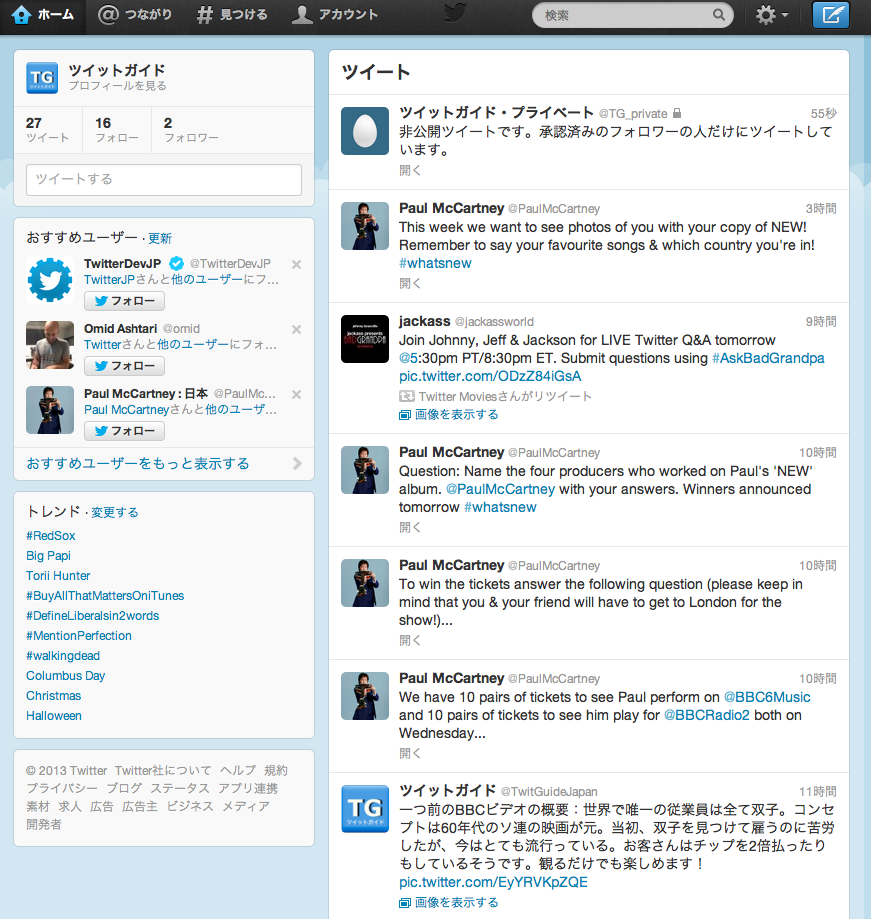Click egg avatar of TG_private tweet

click(365, 131)
